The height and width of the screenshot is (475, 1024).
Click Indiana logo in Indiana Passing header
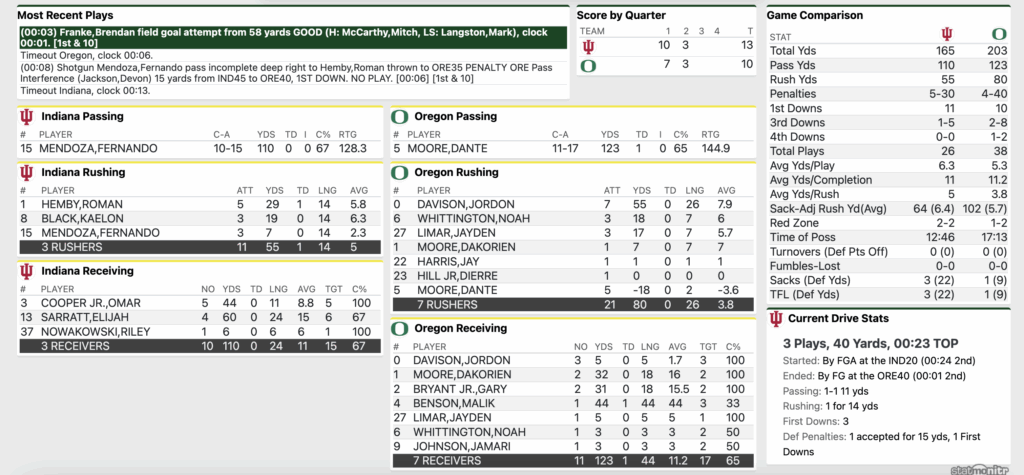tap(27, 117)
